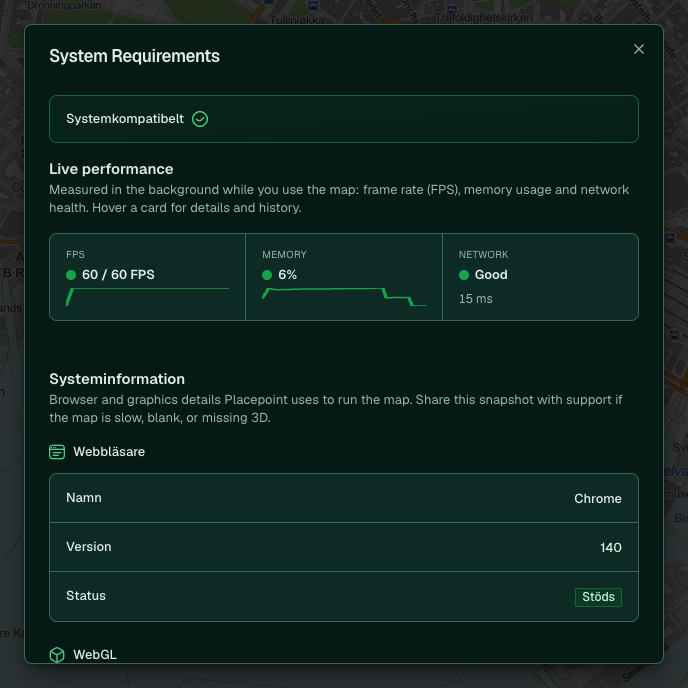Open the FPS performance card
Image resolution: width=688 pixels, height=688 pixels.
(147, 277)
